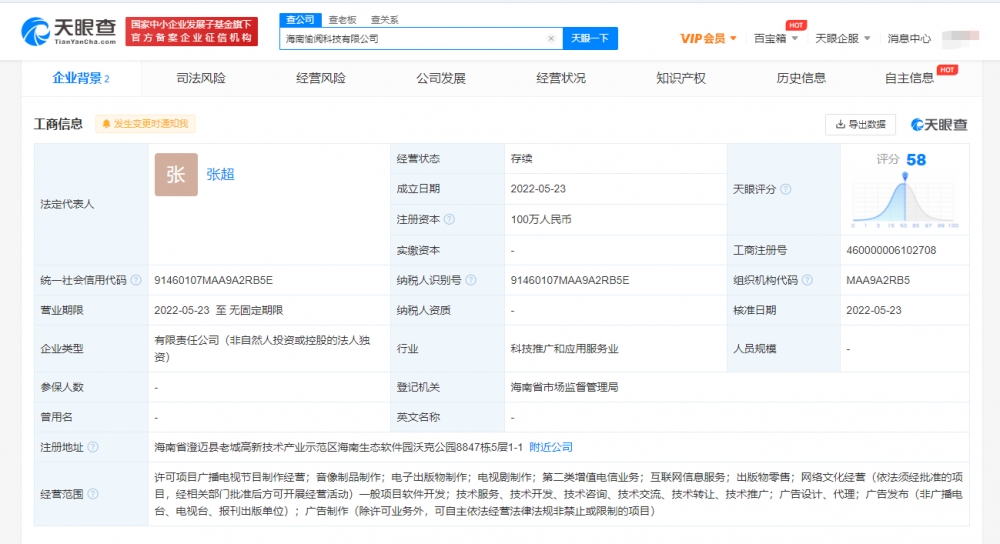Expand the 天眼企服 dropdown
The image size is (1000, 544).
coord(842,39)
